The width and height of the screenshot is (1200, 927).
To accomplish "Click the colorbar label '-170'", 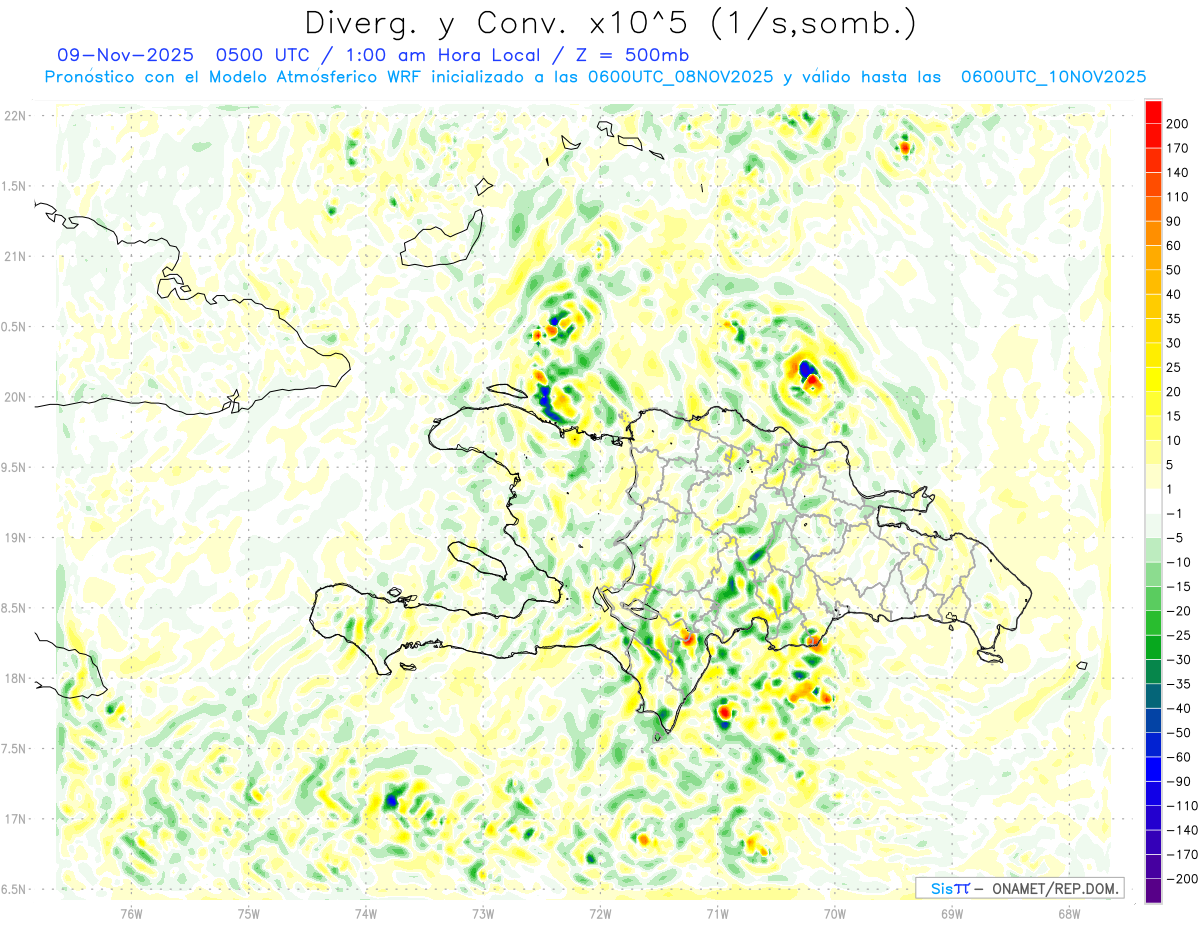I will [1180, 854].
